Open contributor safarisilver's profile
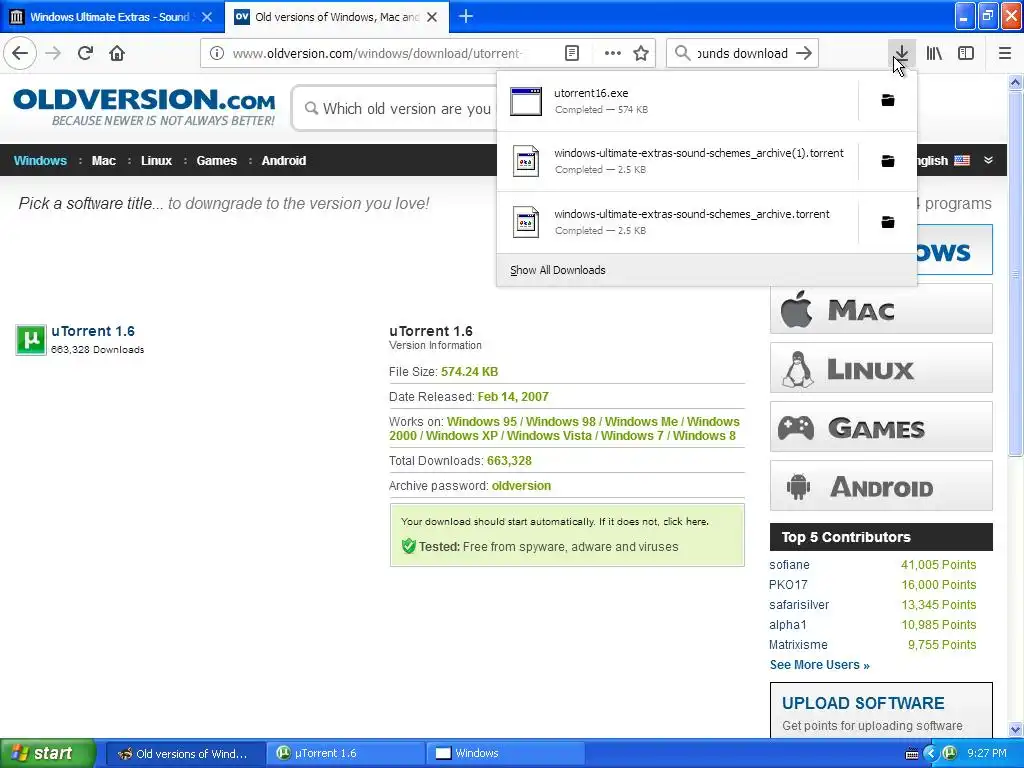The width and height of the screenshot is (1024, 768). 799,605
